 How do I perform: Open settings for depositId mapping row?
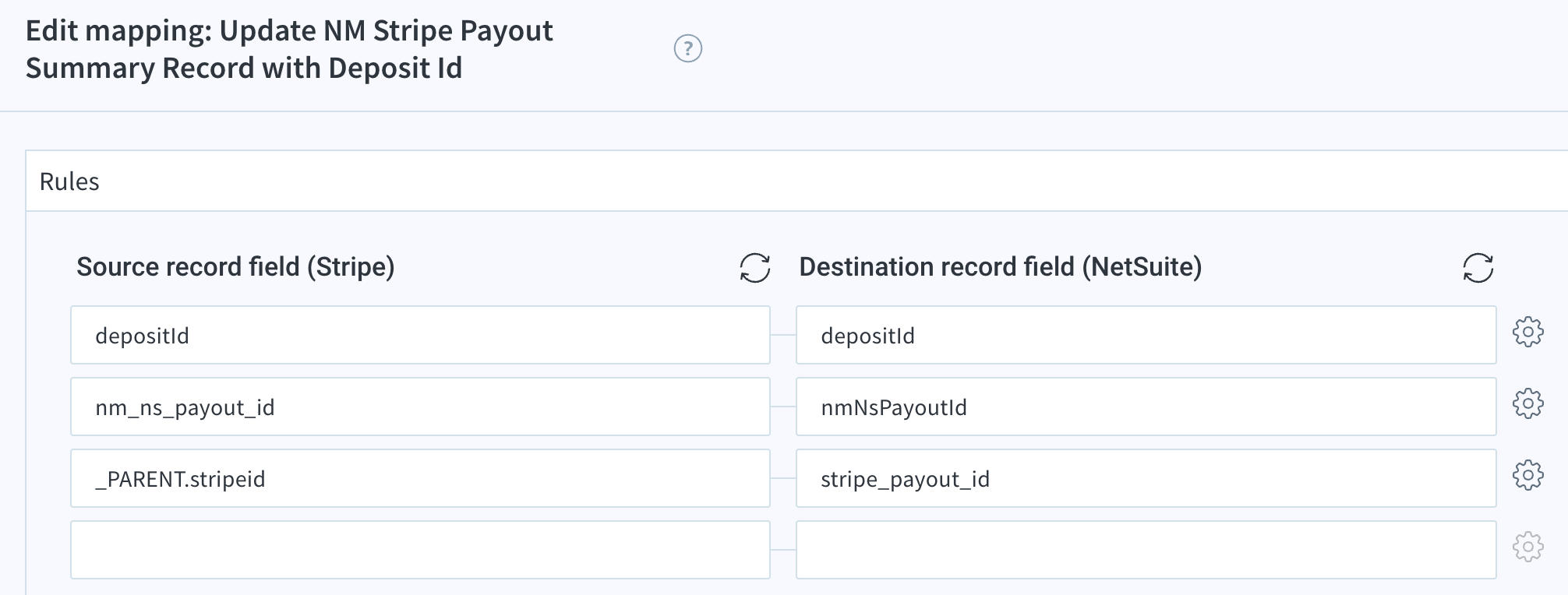[1527, 333]
